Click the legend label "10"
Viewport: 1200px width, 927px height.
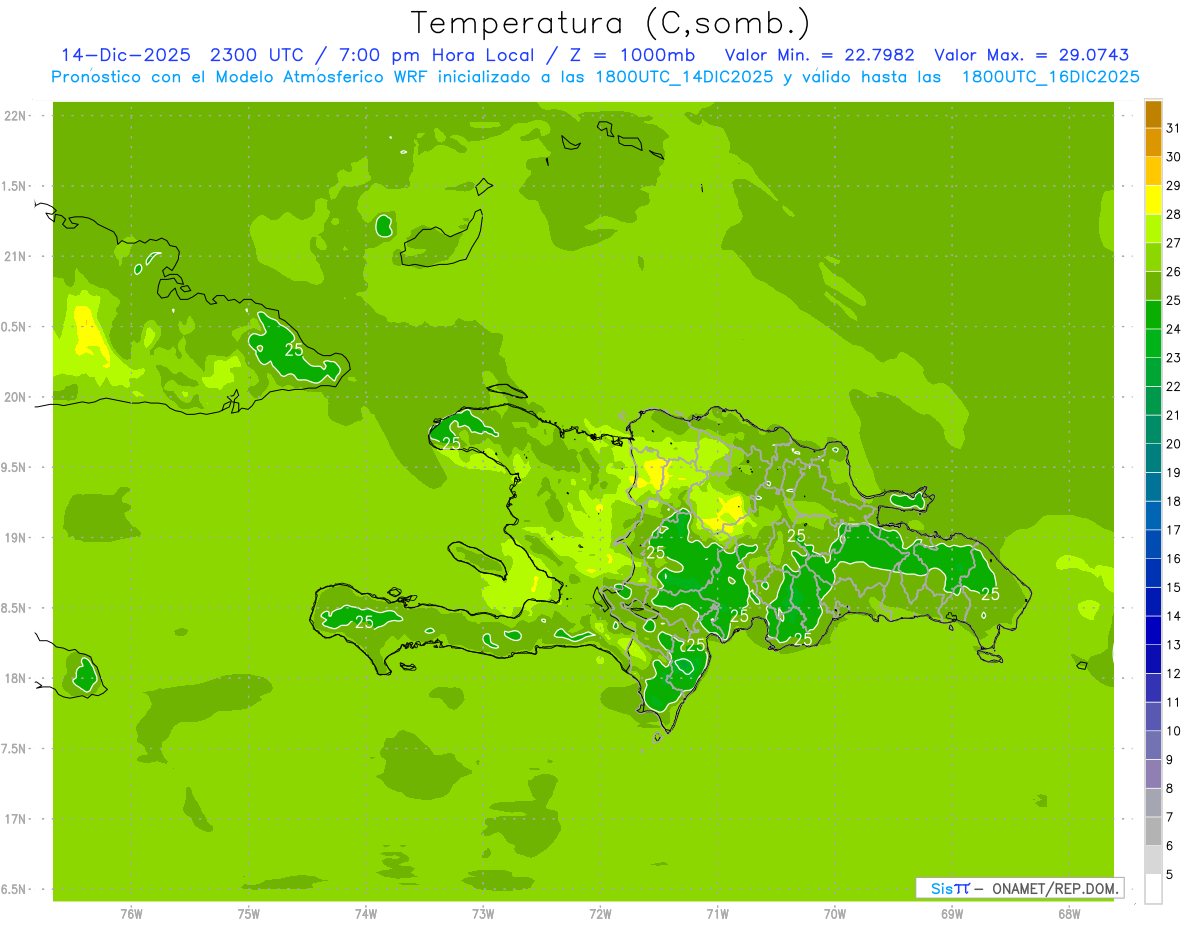[1174, 732]
